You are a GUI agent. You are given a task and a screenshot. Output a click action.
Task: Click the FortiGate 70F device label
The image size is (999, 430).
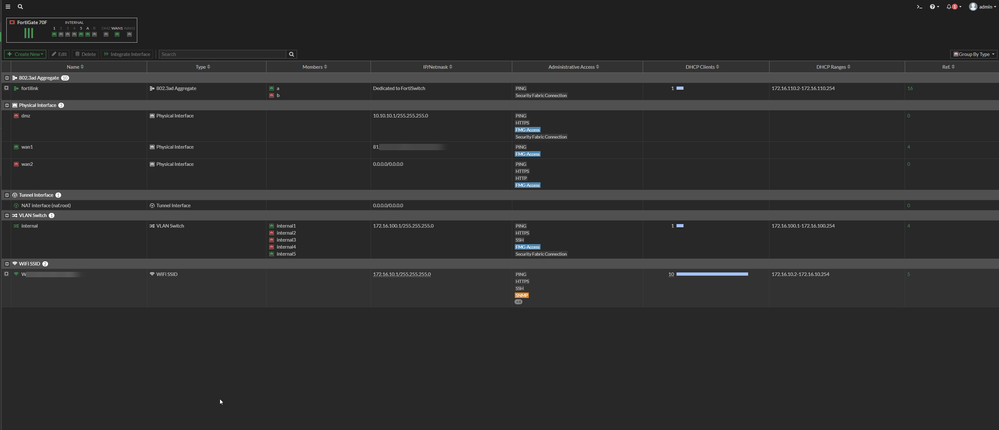[x=32, y=22]
